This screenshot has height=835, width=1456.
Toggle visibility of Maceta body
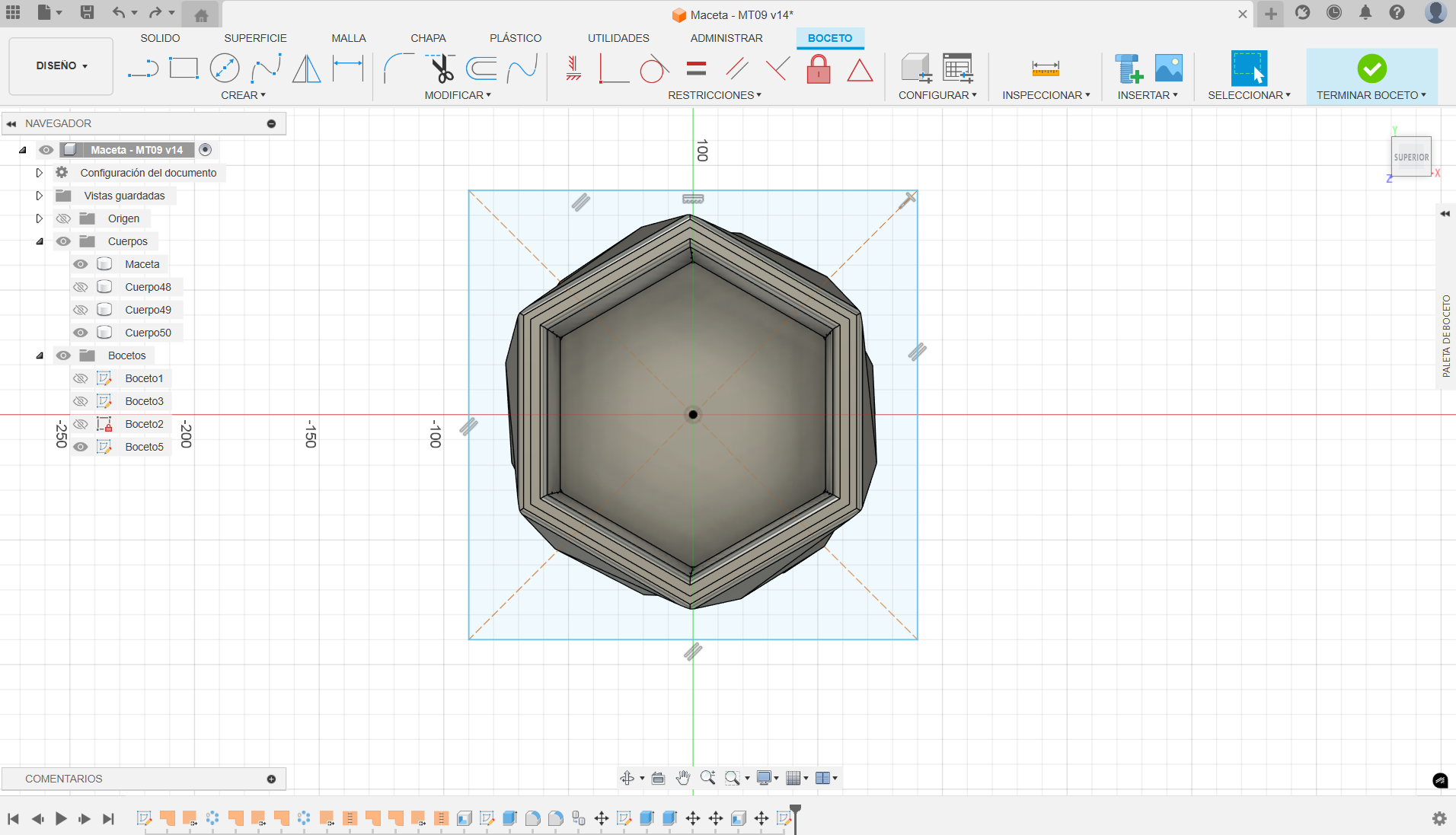point(80,264)
